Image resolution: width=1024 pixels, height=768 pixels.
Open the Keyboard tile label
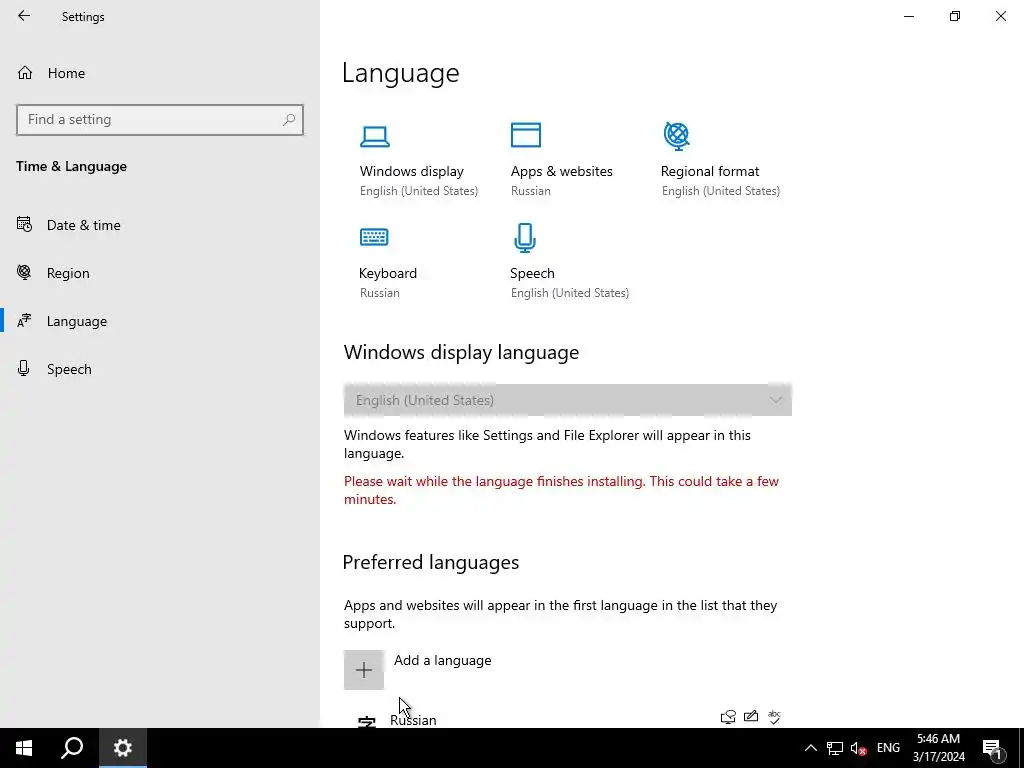point(388,273)
